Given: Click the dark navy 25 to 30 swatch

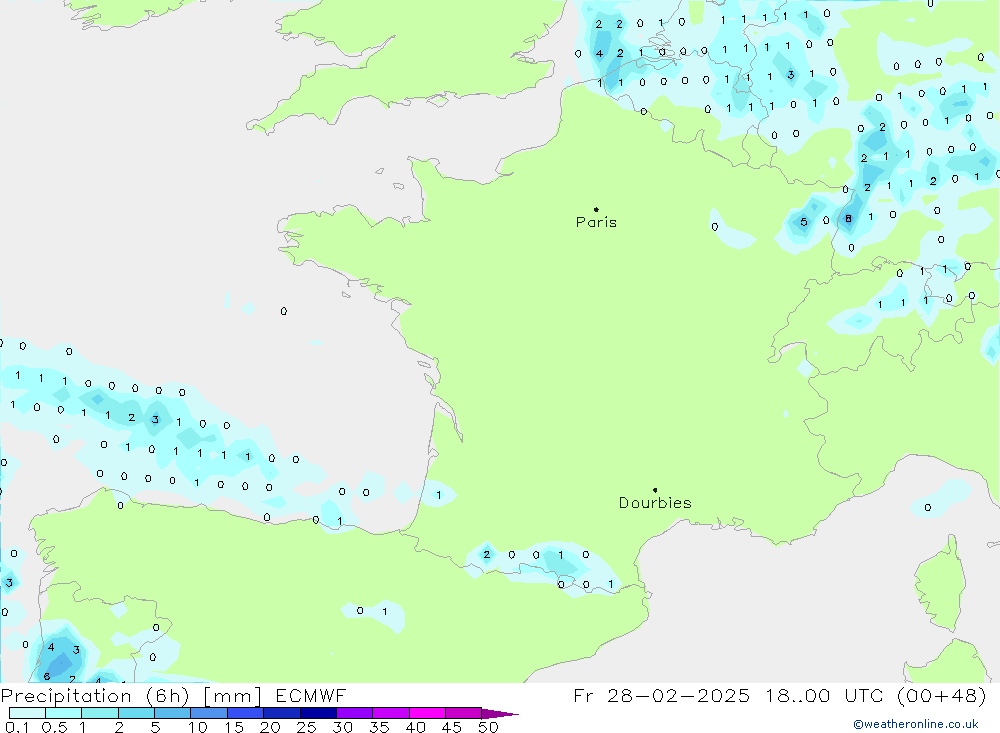Looking at the screenshot, I should click(318, 714).
